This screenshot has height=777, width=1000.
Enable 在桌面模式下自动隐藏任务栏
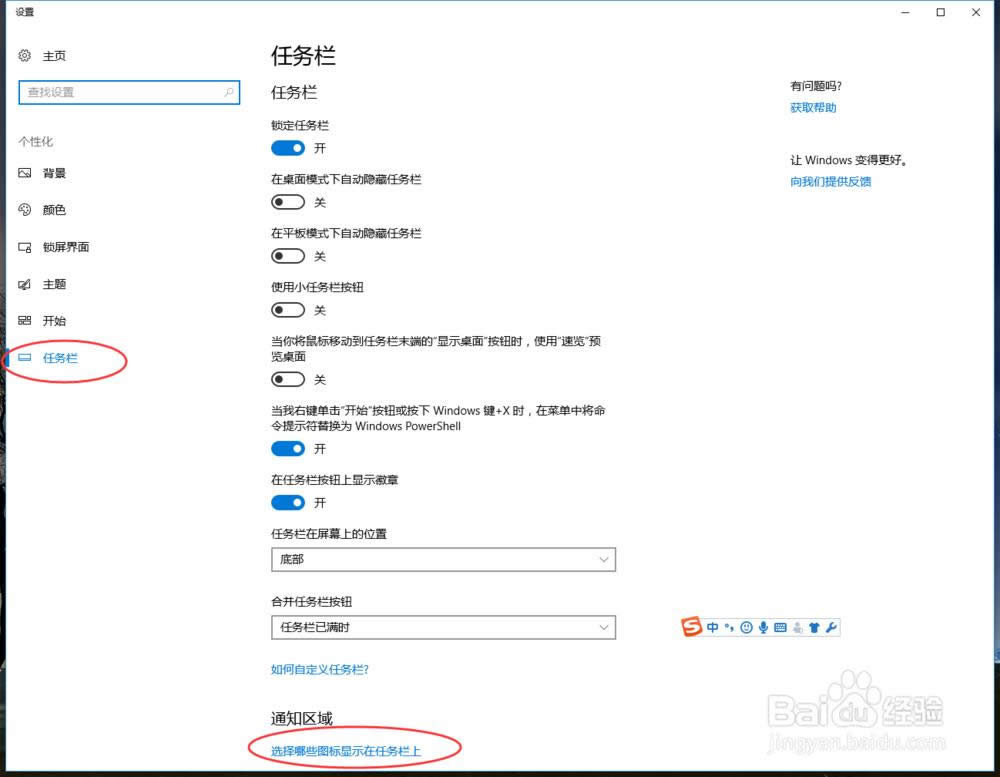pos(288,202)
